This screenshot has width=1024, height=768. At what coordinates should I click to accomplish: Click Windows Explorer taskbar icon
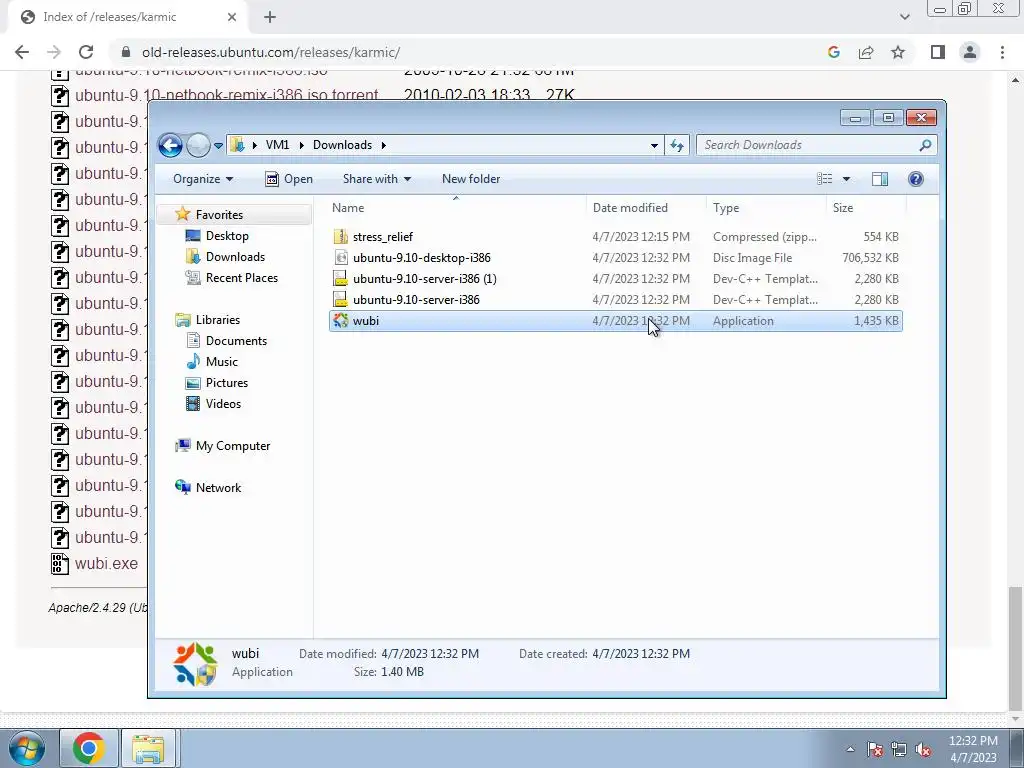click(148, 748)
